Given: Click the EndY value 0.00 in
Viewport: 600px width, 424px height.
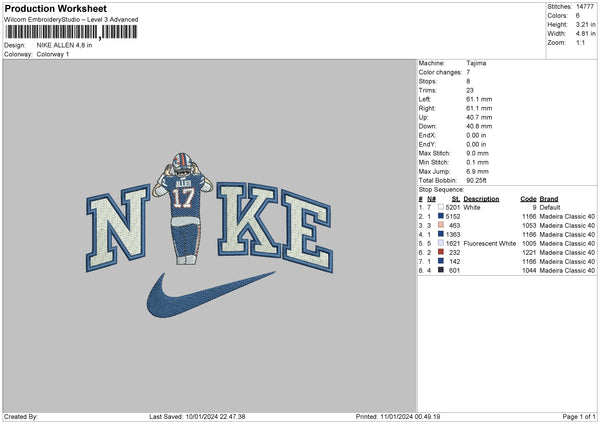Looking at the screenshot, I should (x=476, y=144).
